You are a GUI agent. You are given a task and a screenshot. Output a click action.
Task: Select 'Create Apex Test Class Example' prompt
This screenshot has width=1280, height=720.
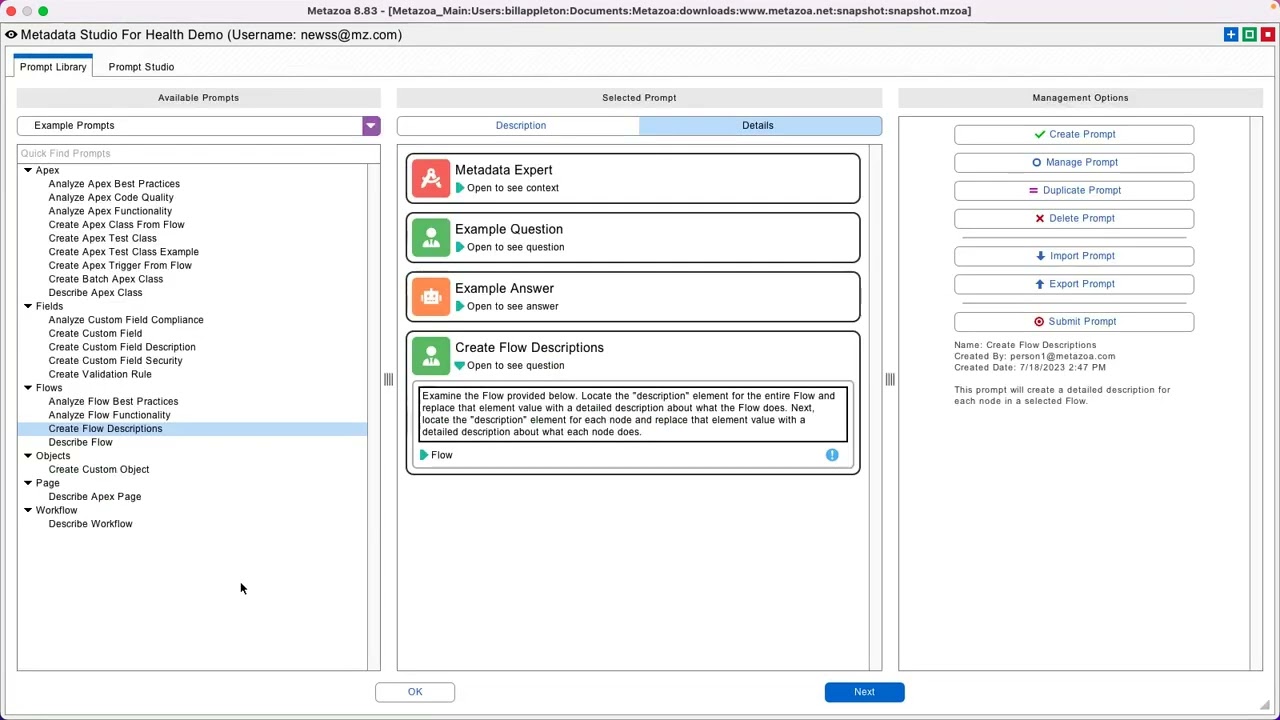[x=123, y=252]
